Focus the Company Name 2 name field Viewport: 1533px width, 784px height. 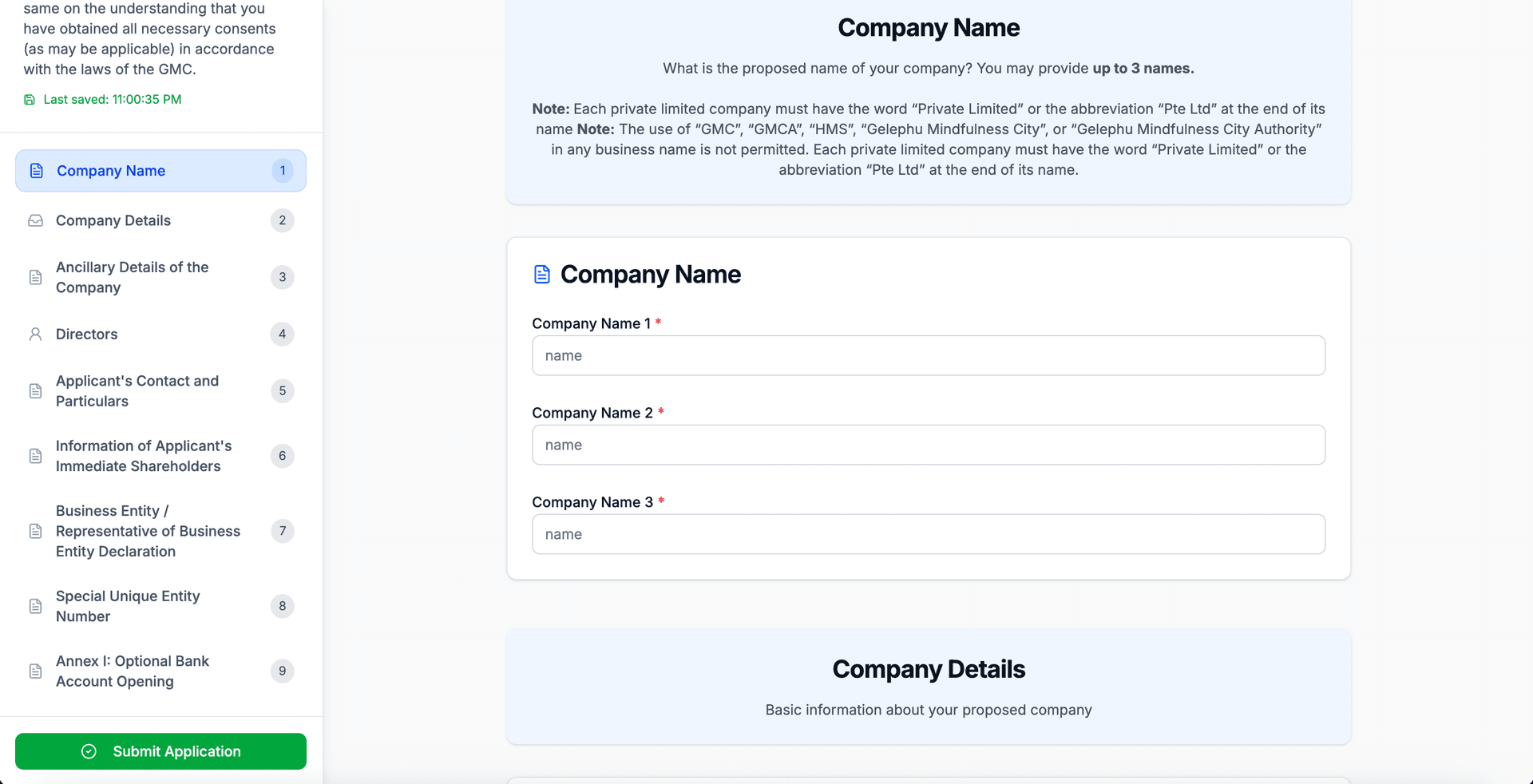pos(928,445)
